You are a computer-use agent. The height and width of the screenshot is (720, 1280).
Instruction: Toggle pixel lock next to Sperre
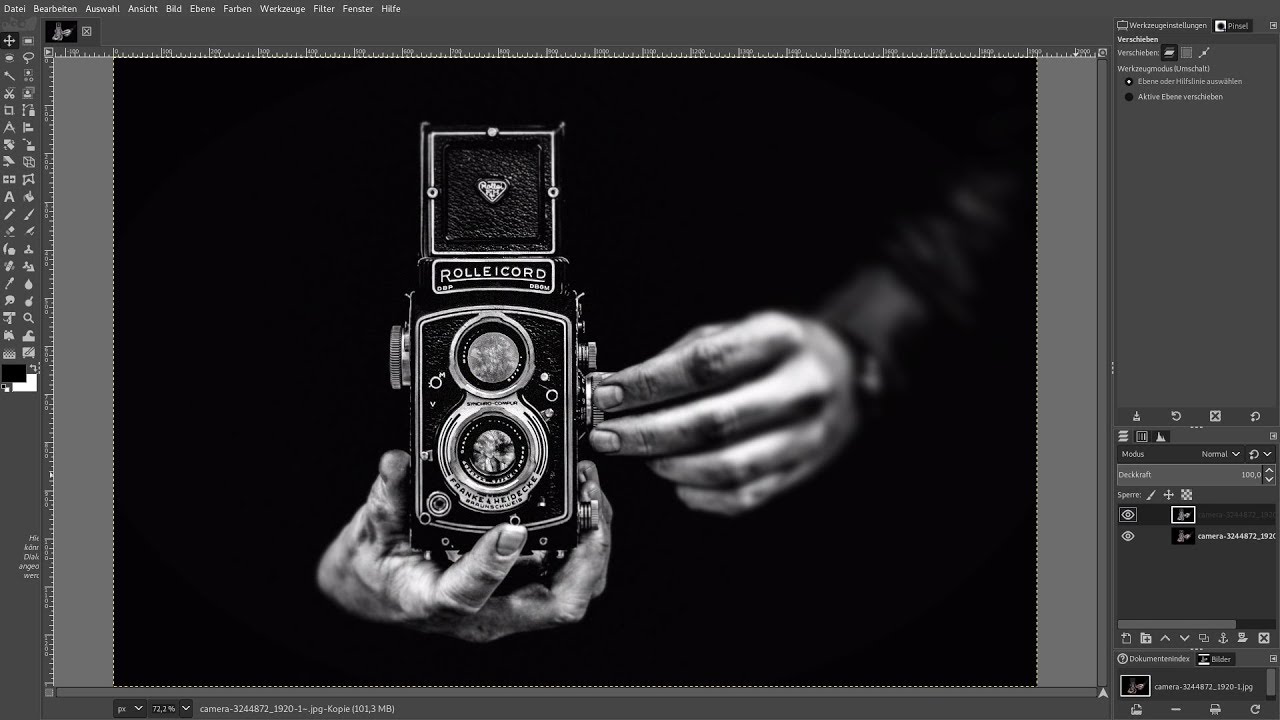pyautogui.click(x=1151, y=495)
